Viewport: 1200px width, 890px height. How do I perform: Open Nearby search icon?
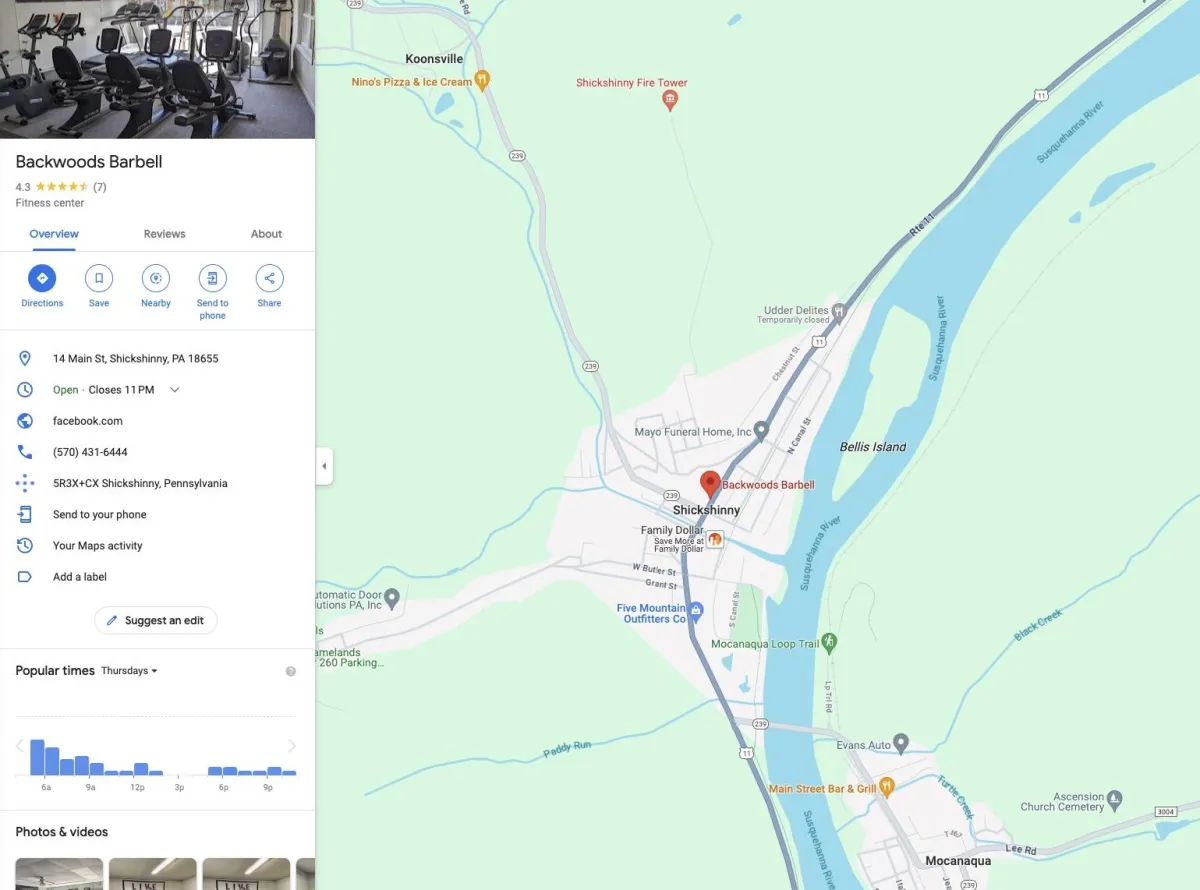coord(156,278)
